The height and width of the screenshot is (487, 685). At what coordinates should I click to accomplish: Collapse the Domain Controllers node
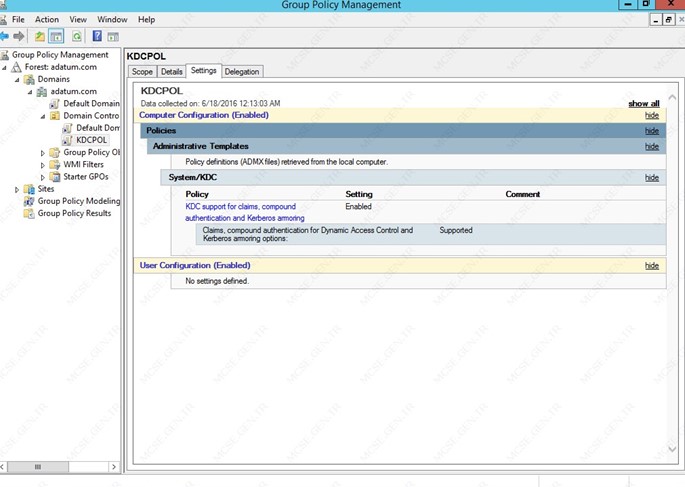click(43, 117)
